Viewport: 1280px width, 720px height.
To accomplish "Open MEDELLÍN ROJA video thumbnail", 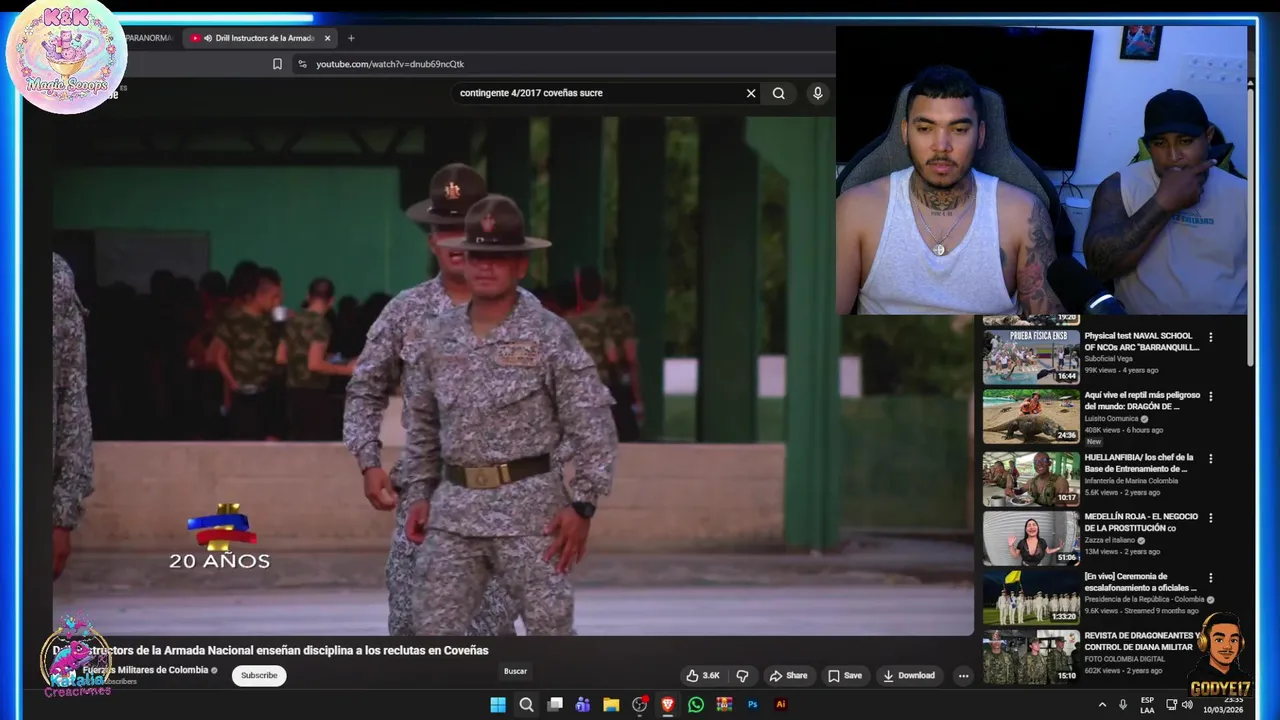I will pyautogui.click(x=1031, y=538).
